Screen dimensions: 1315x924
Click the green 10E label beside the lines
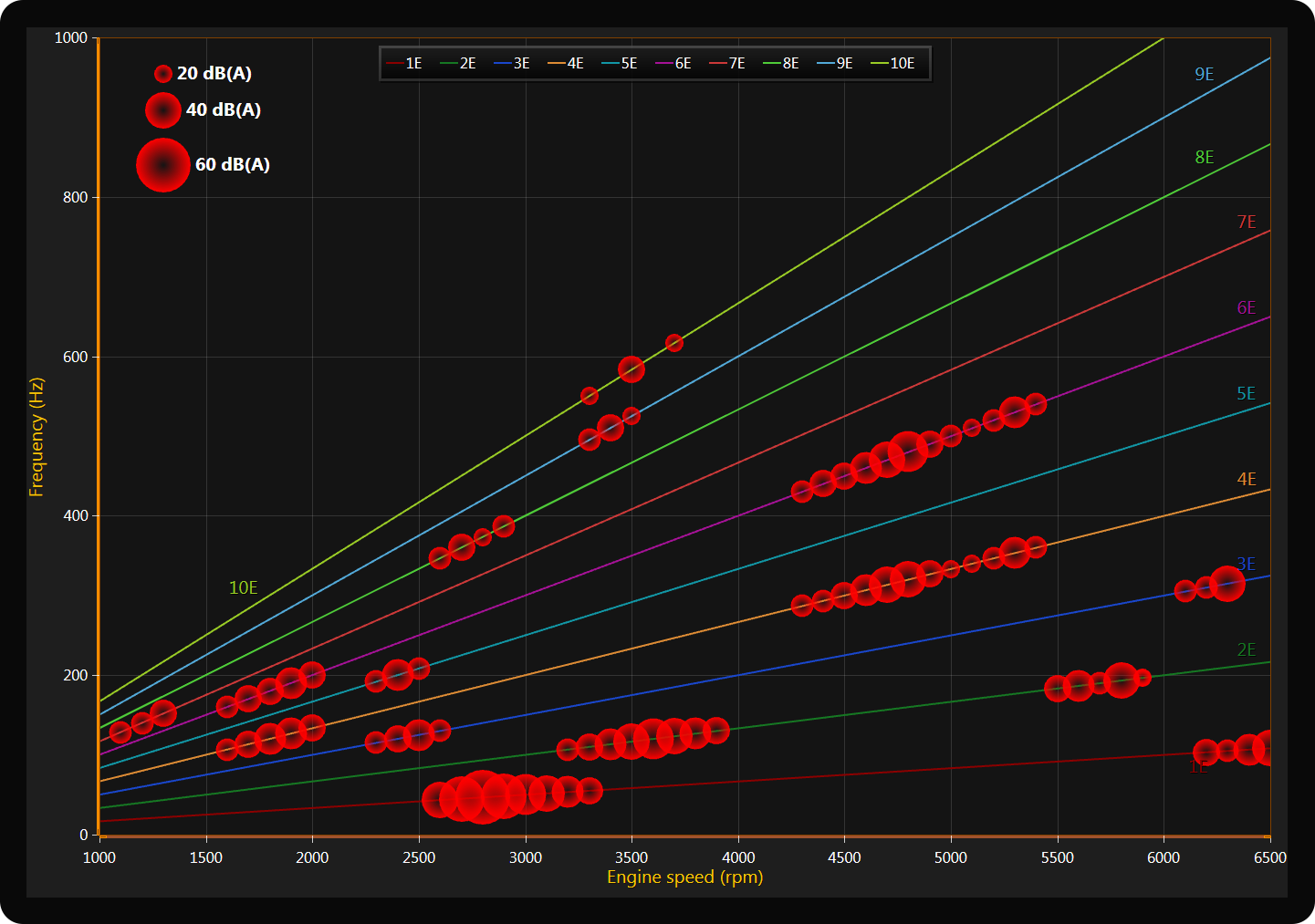click(243, 588)
